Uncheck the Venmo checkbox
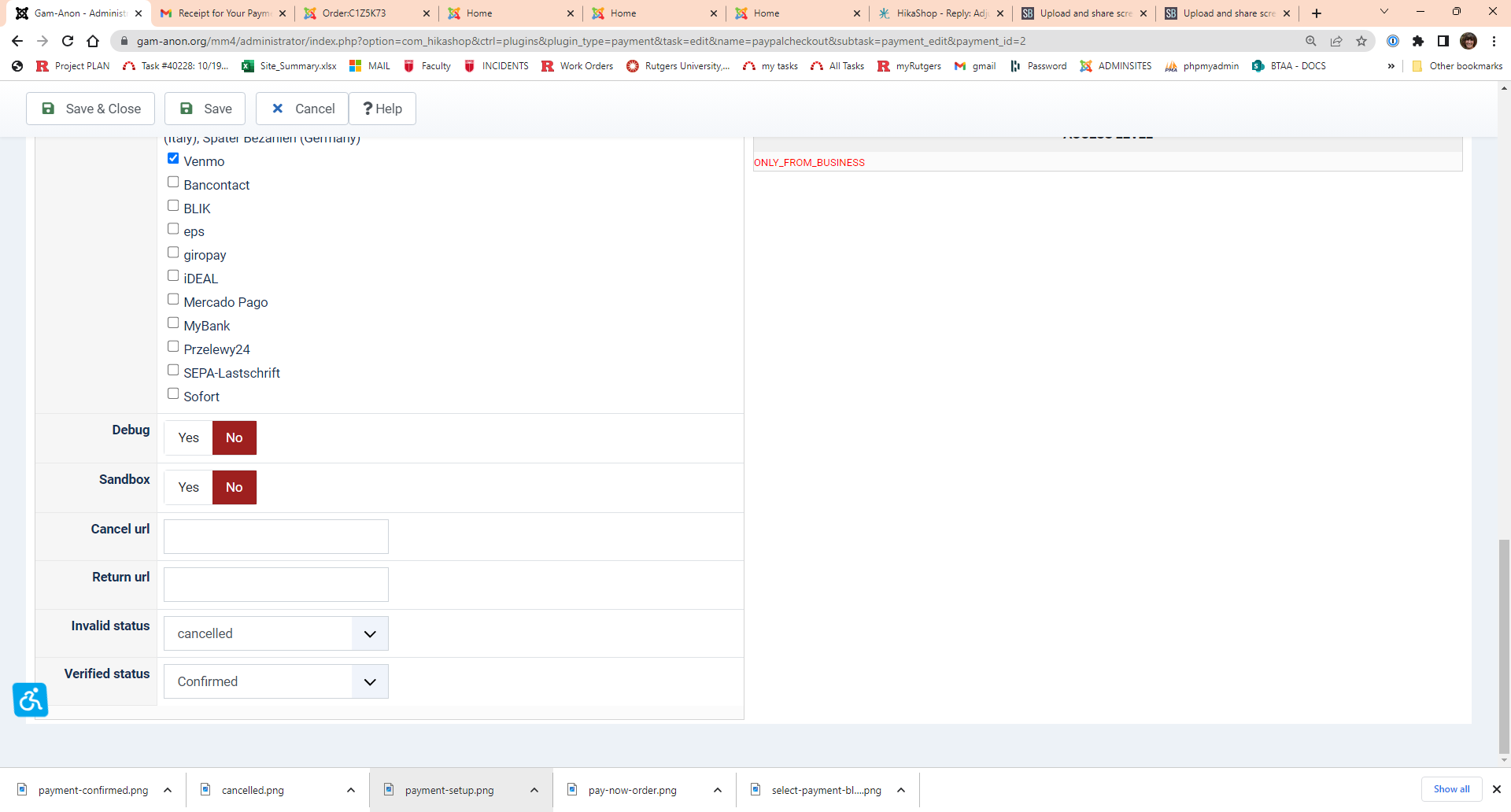The image size is (1511, 812). tap(173, 159)
